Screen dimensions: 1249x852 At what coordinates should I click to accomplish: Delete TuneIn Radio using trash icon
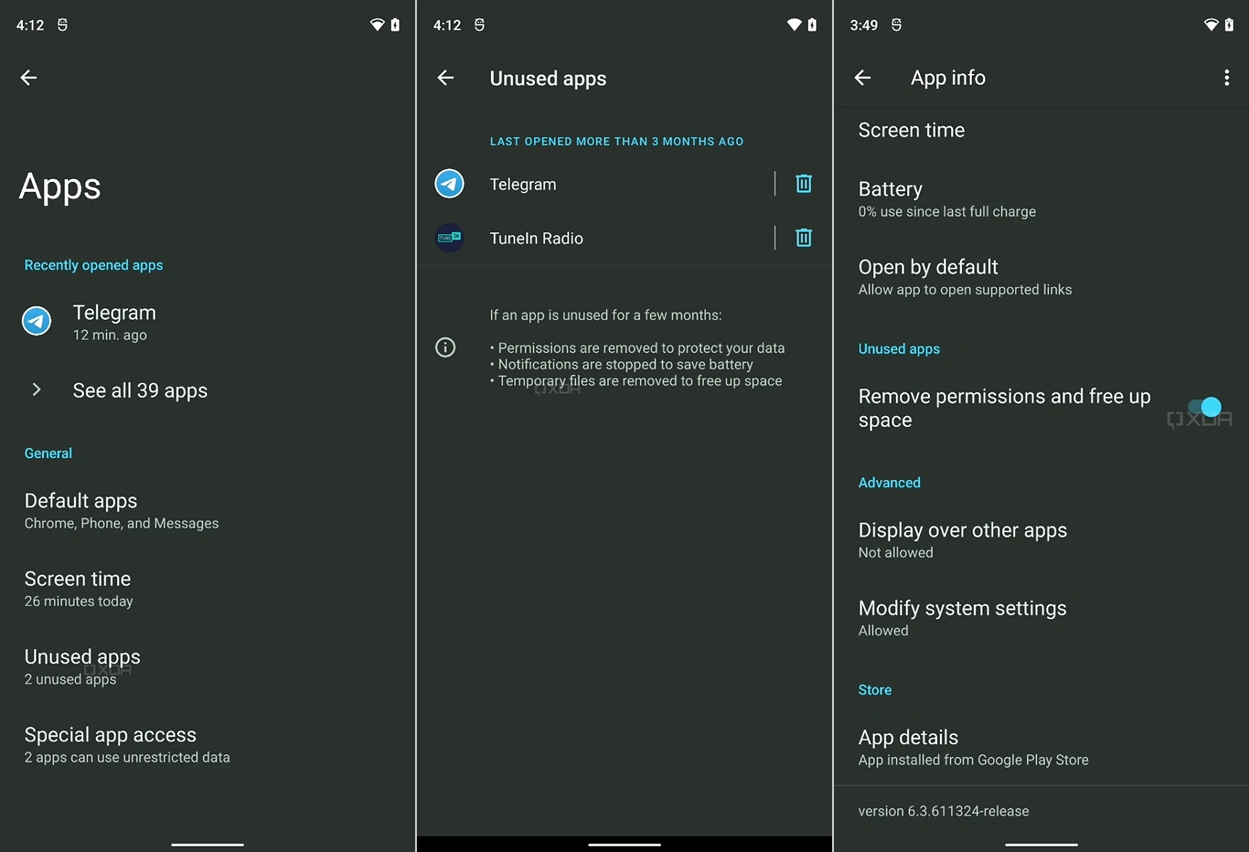tap(803, 238)
